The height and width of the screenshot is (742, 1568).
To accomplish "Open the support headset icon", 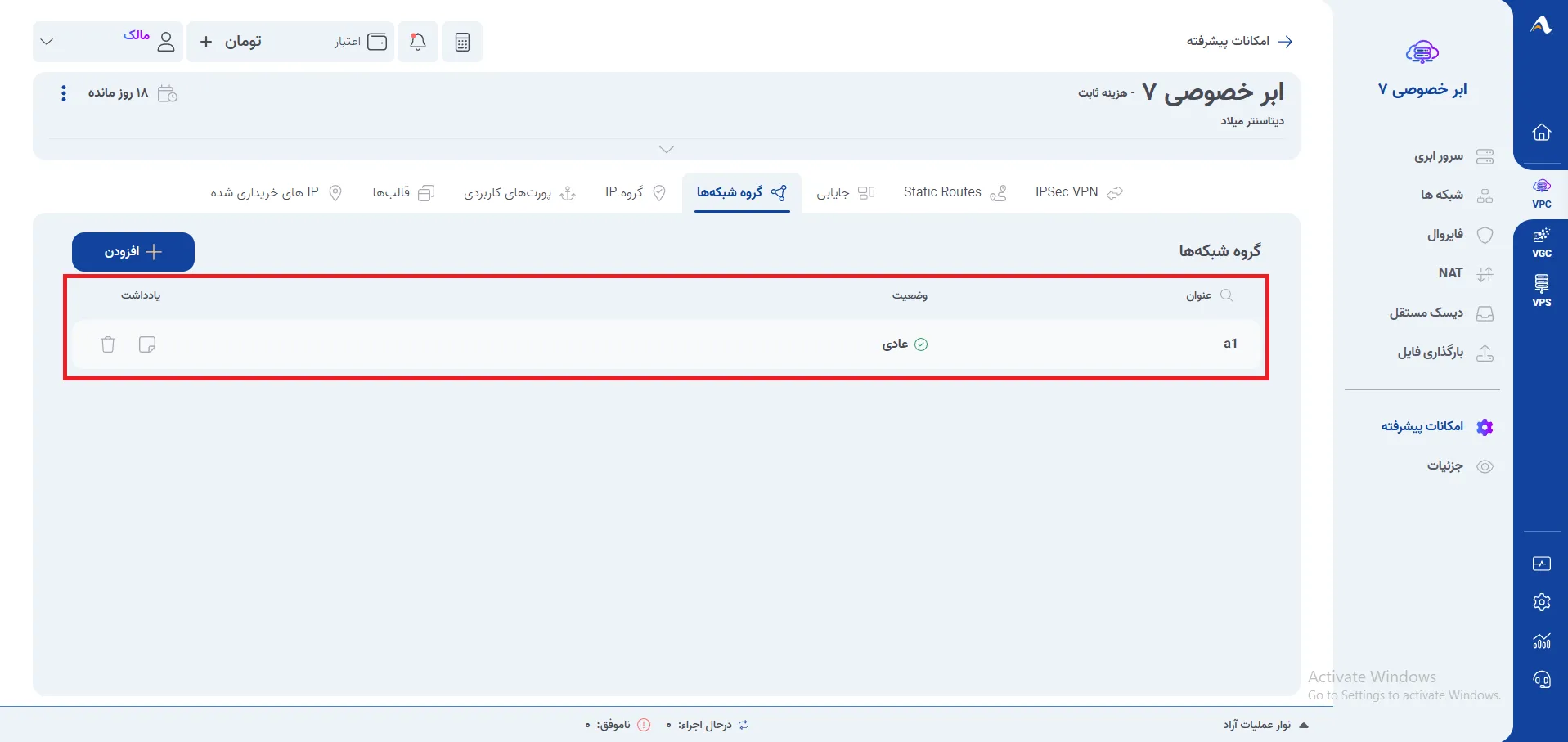I will (1542, 679).
